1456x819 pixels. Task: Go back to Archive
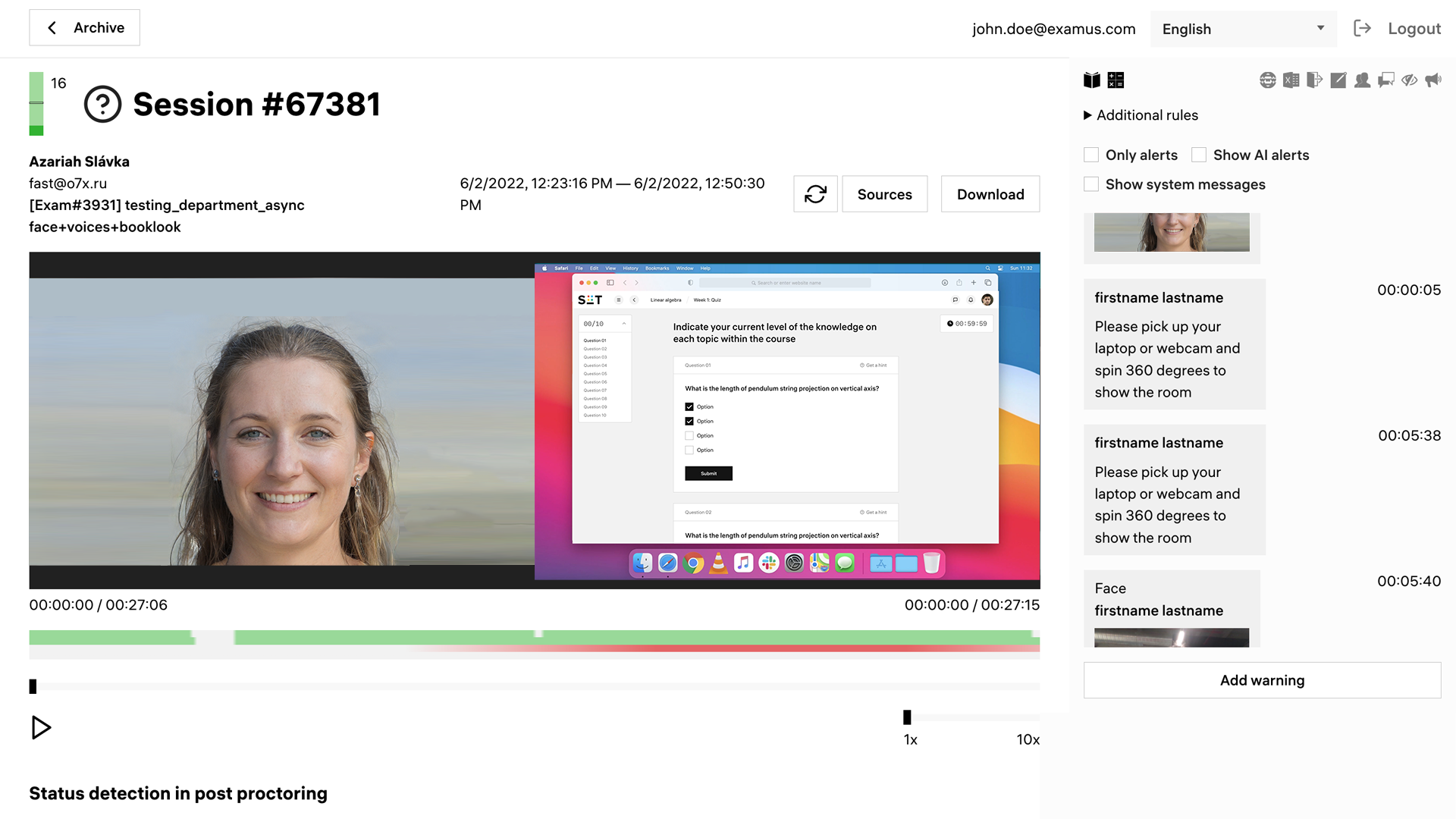[x=84, y=28]
